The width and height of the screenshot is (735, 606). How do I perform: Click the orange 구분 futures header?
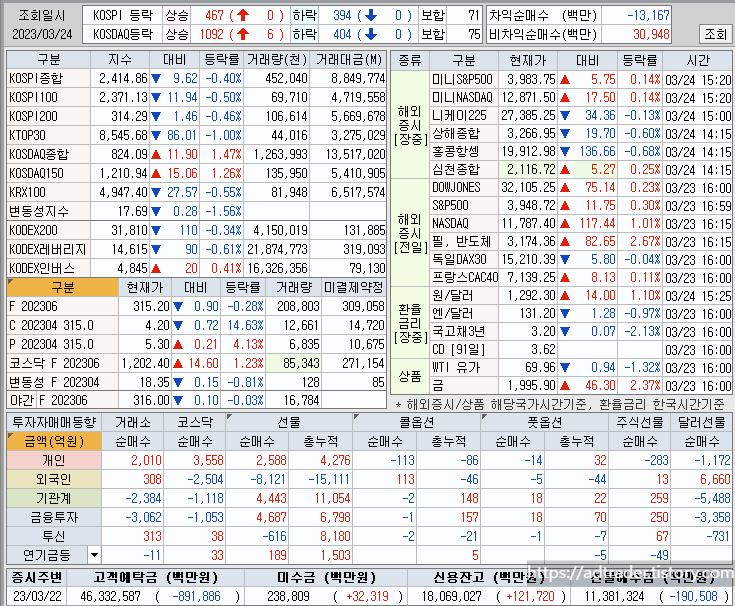pos(62,287)
